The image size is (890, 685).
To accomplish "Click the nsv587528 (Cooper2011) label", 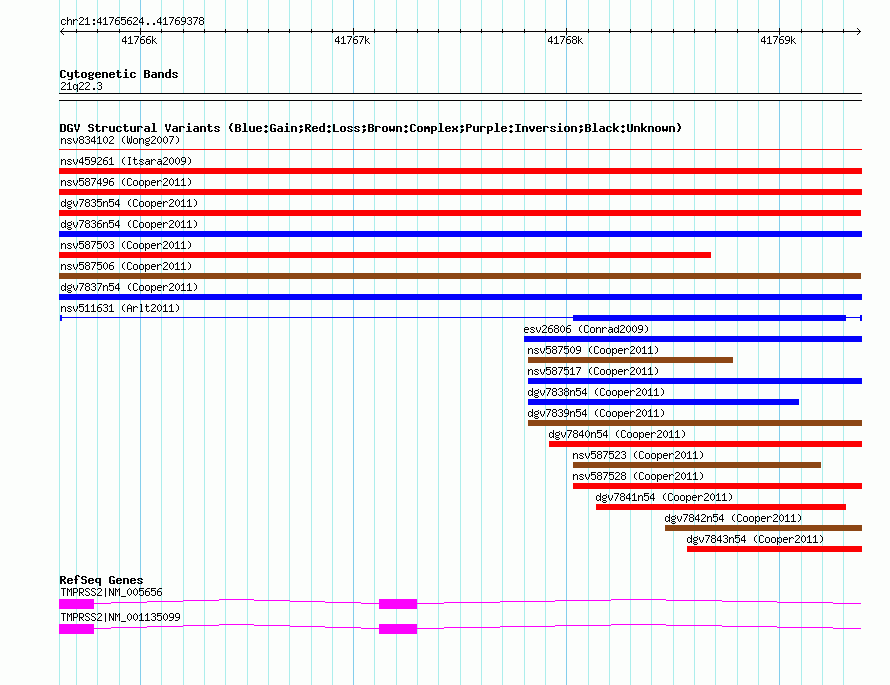I will click(x=638, y=476).
